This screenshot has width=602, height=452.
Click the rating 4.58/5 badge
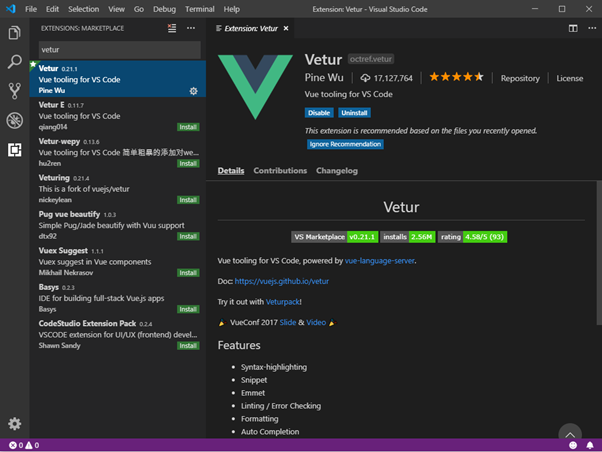pyautogui.click(x=472, y=237)
